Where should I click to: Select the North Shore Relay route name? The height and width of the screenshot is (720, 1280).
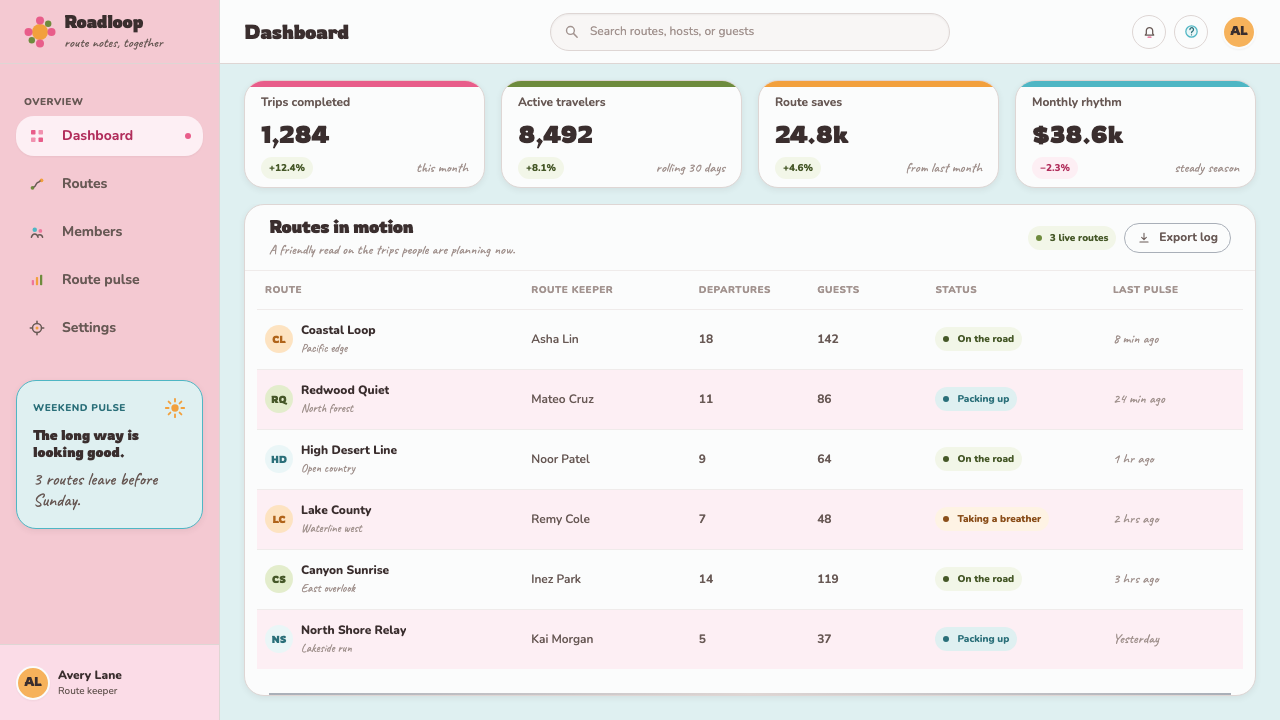(x=353, y=630)
